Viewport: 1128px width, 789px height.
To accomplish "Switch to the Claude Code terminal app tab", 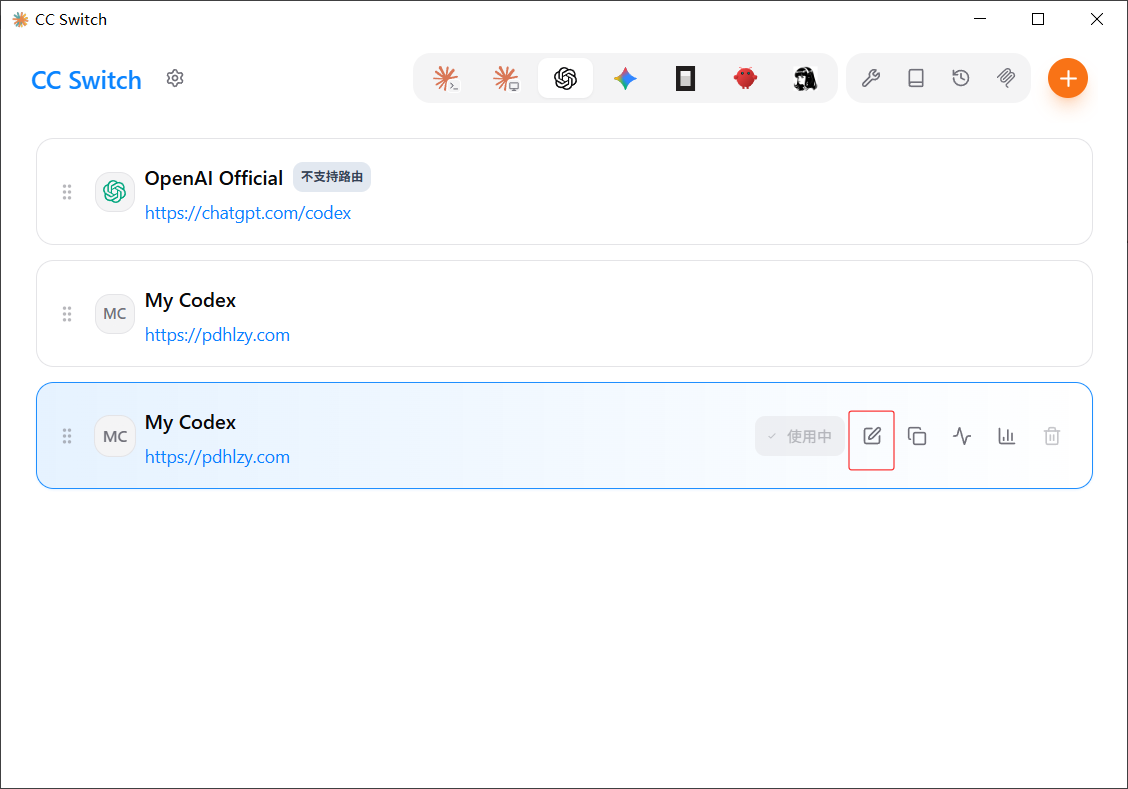I will [446, 78].
